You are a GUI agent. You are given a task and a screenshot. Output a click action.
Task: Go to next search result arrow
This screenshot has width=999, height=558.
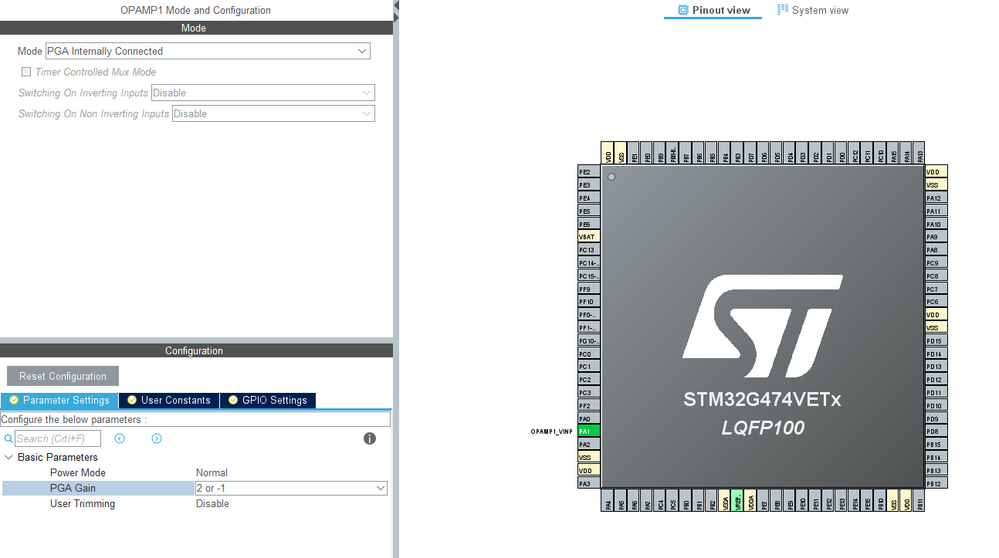pyautogui.click(x=157, y=438)
